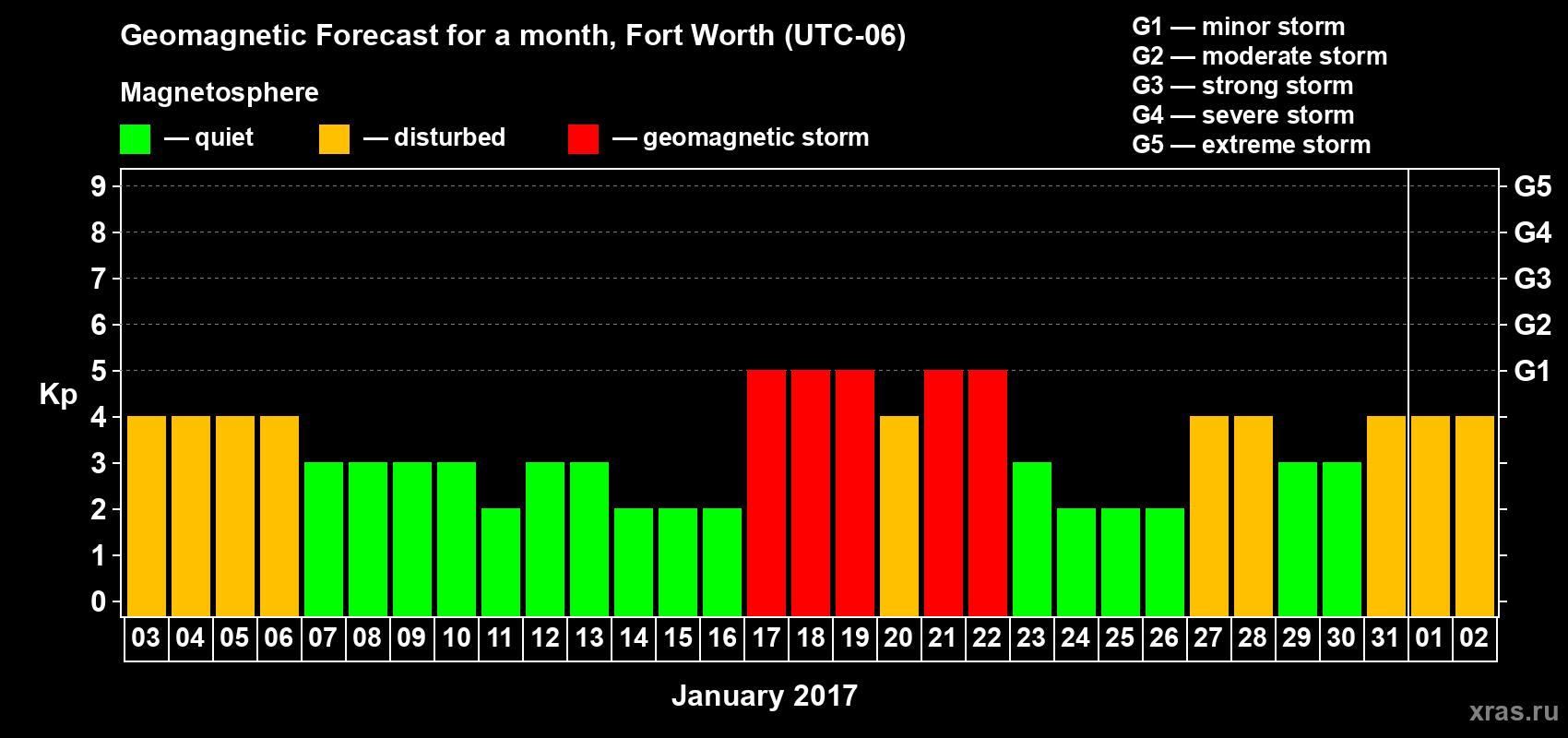Click the yellow bar above February date 01

pos(1431,517)
